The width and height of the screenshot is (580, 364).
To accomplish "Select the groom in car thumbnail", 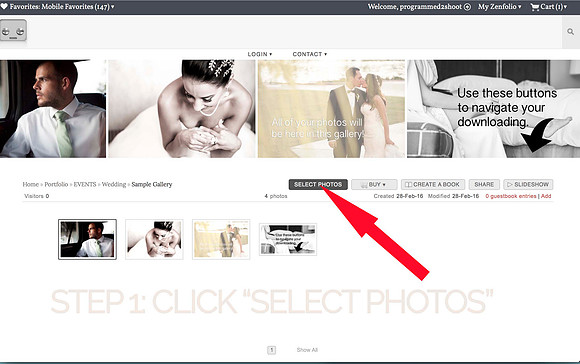I will click(87, 239).
